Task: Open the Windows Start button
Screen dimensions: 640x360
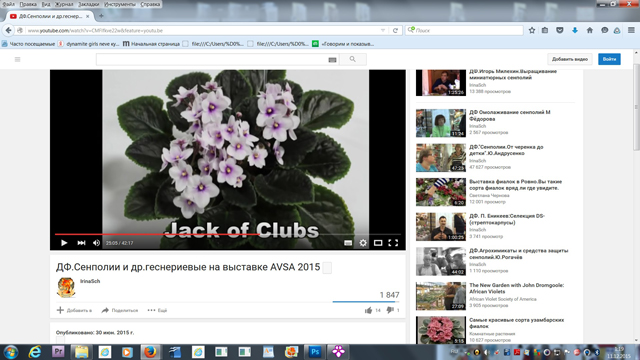Action: [10, 352]
